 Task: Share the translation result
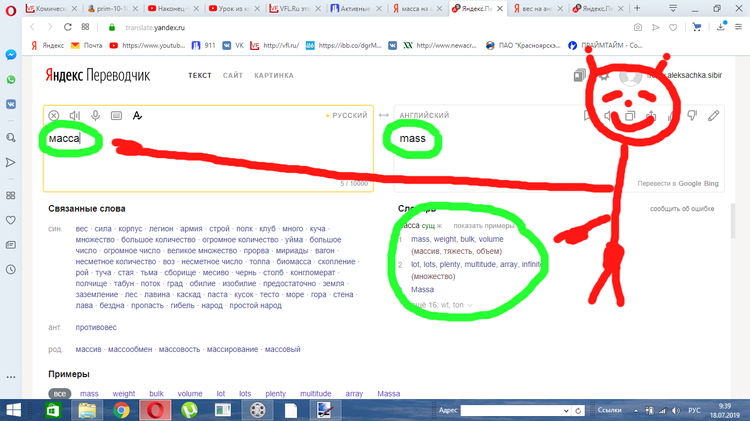point(651,115)
